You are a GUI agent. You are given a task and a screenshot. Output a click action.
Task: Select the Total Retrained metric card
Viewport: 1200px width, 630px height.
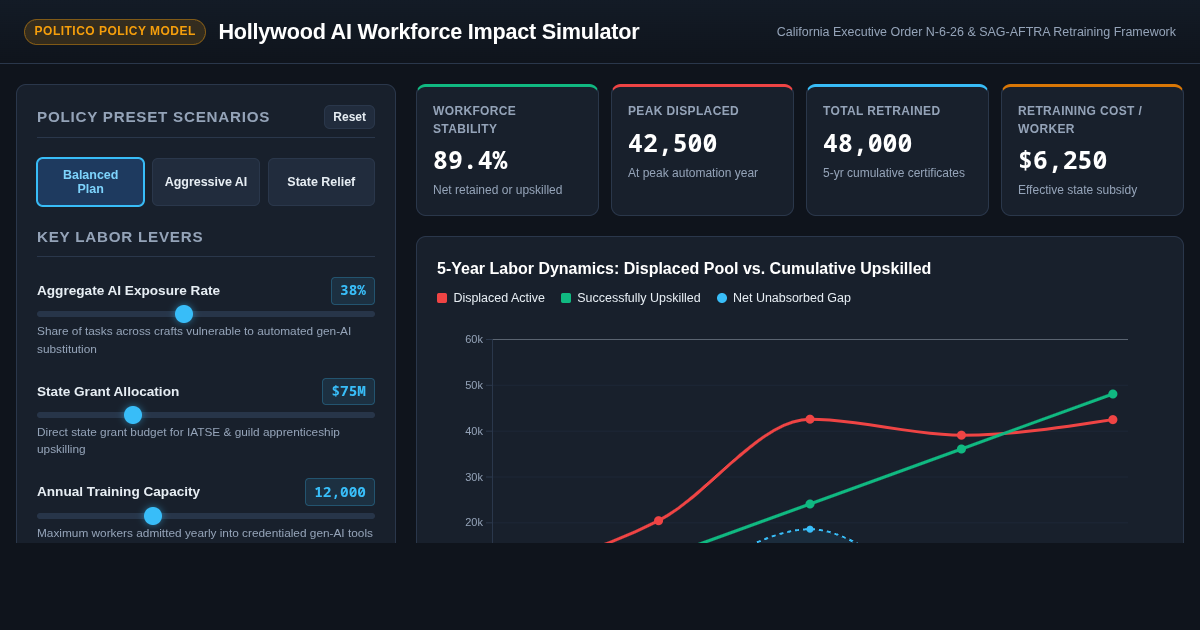pyautogui.click(x=898, y=150)
